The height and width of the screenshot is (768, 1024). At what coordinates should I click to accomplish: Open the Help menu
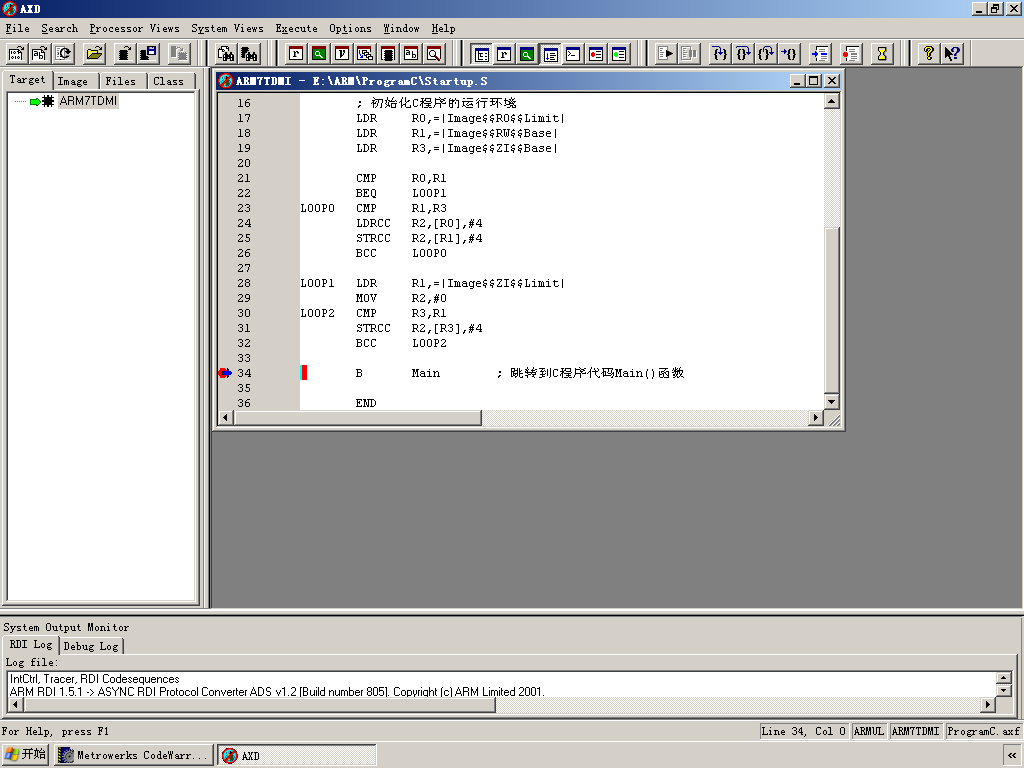(x=443, y=28)
